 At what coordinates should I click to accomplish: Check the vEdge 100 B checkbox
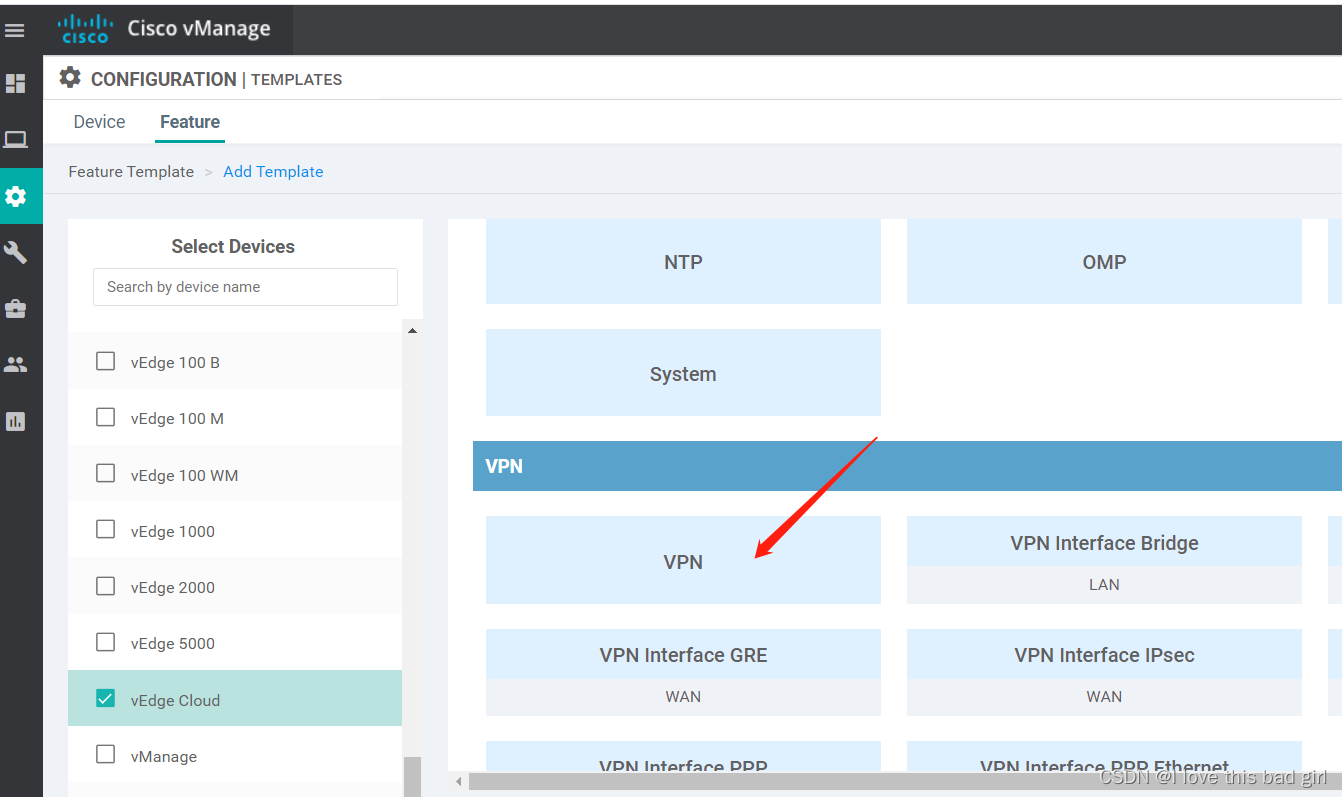[x=105, y=361]
